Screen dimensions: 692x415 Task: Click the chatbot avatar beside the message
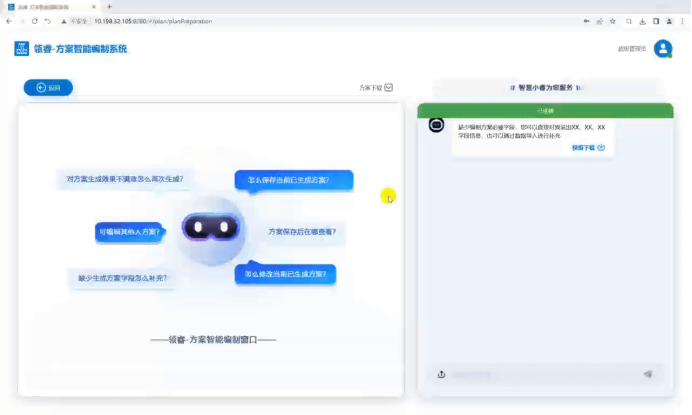click(x=436, y=125)
